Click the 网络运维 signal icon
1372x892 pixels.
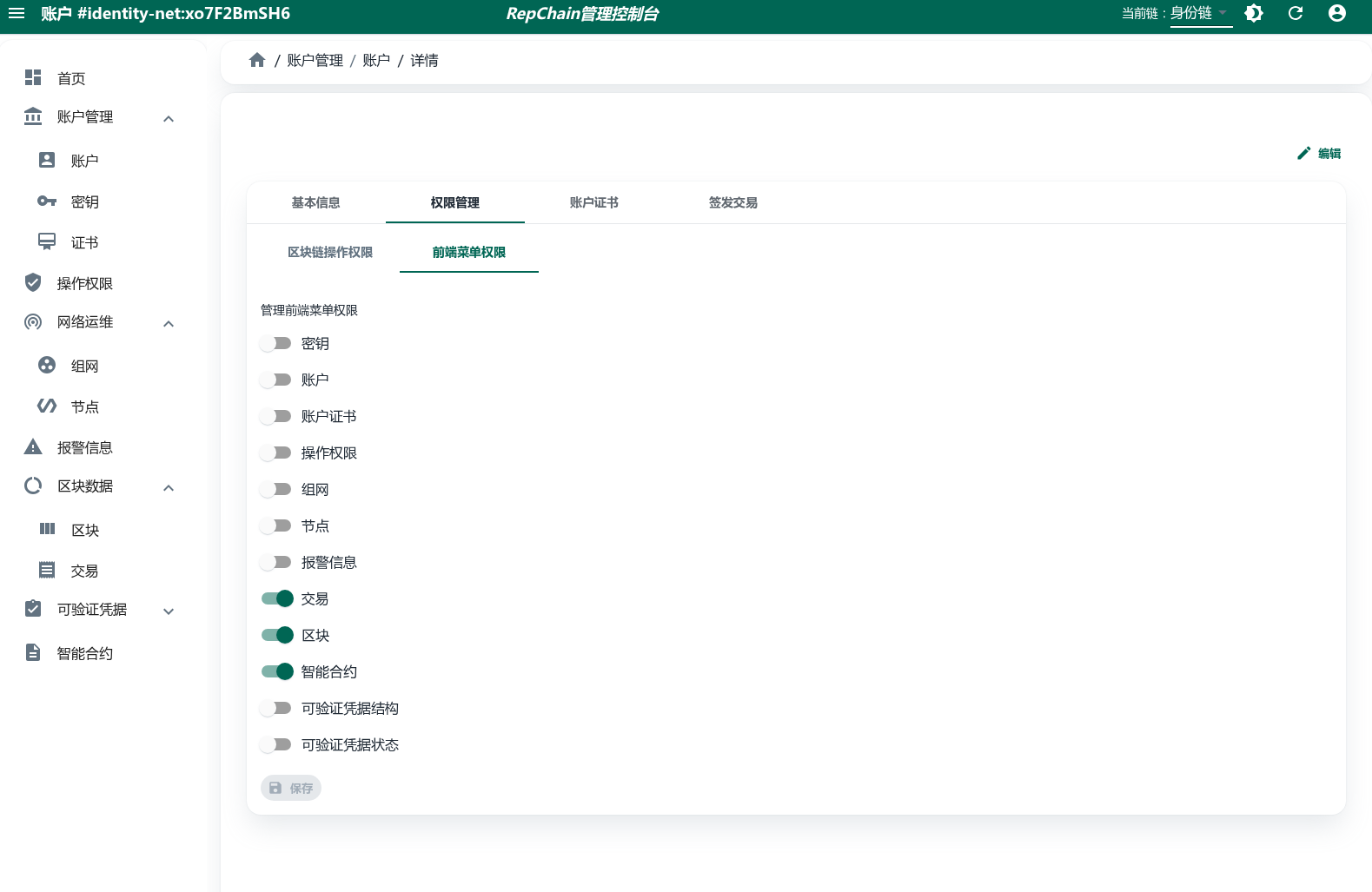[x=33, y=322]
